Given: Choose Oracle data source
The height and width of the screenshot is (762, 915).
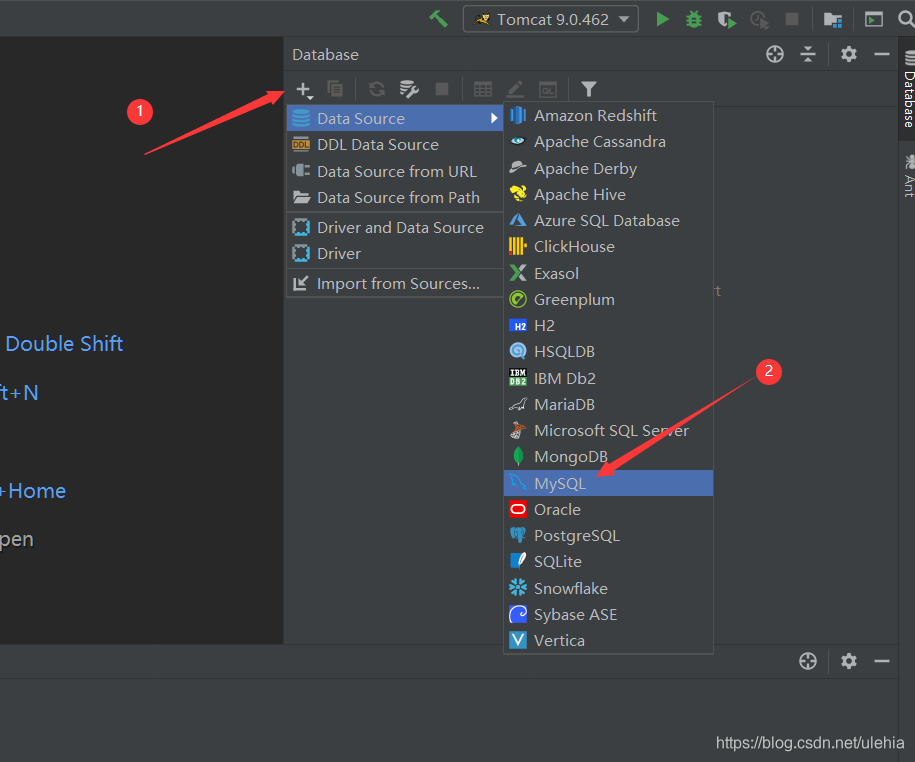Looking at the screenshot, I should tap(609, 509).
